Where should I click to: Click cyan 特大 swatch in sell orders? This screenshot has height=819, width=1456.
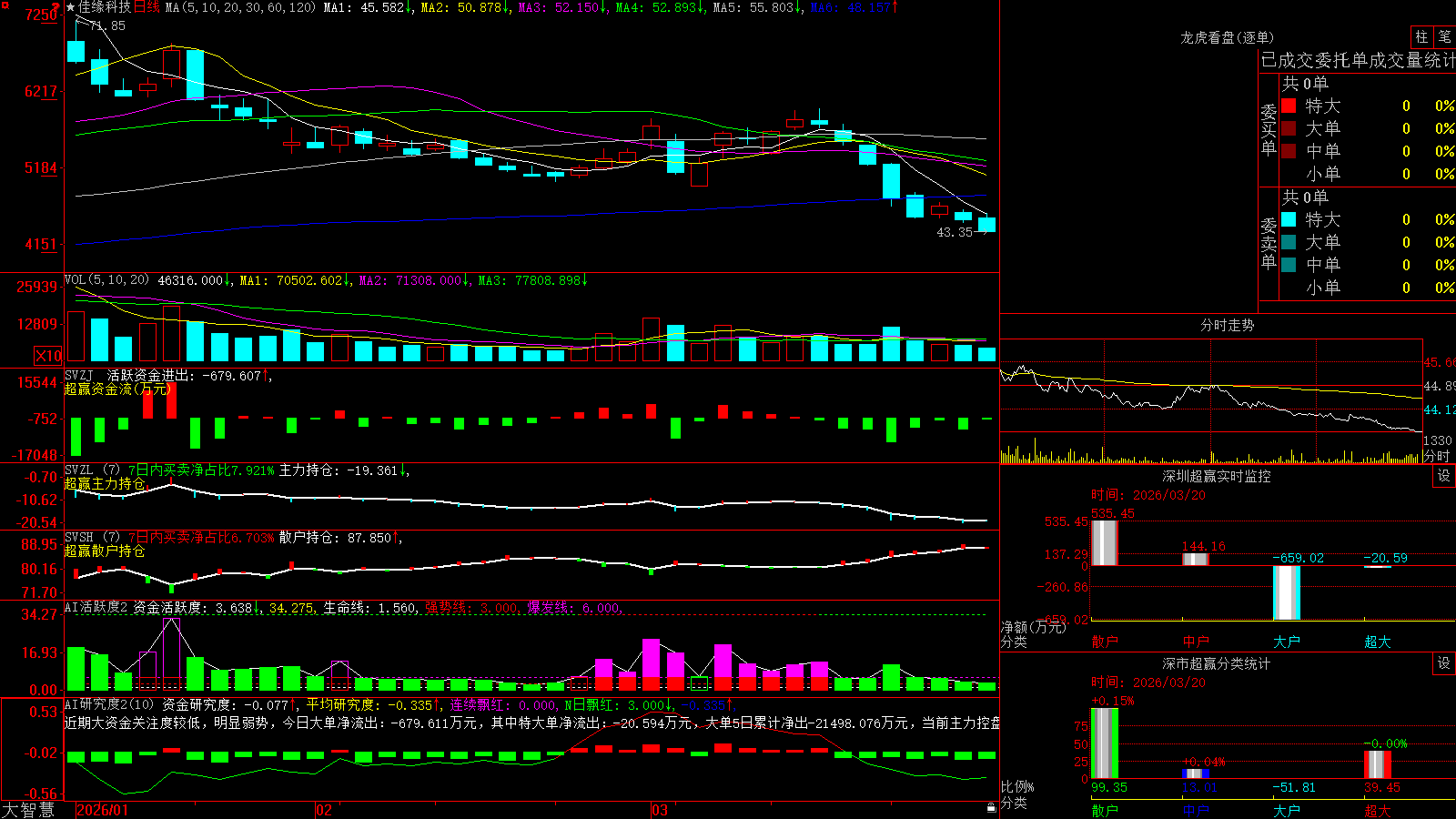tap(1289, 219)
